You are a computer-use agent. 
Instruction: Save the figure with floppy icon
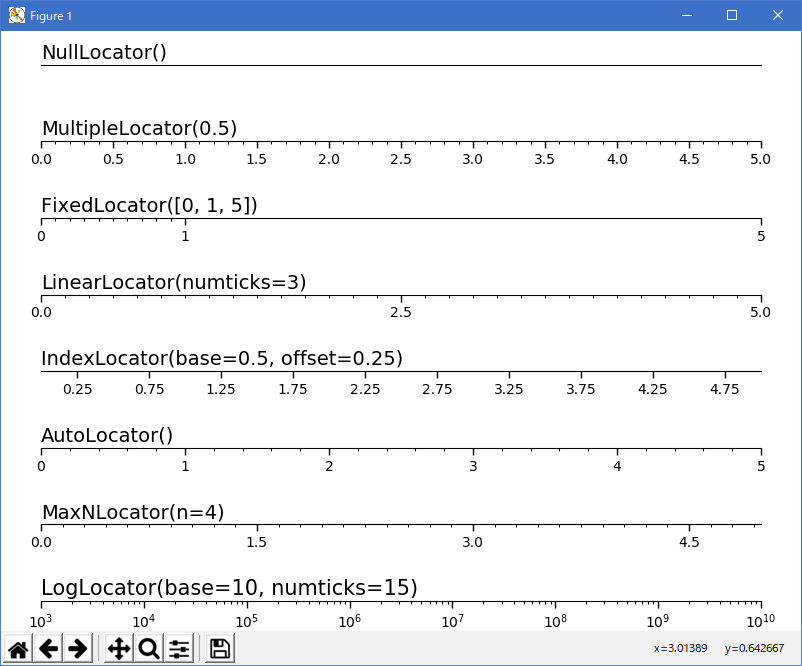(220, 649)
